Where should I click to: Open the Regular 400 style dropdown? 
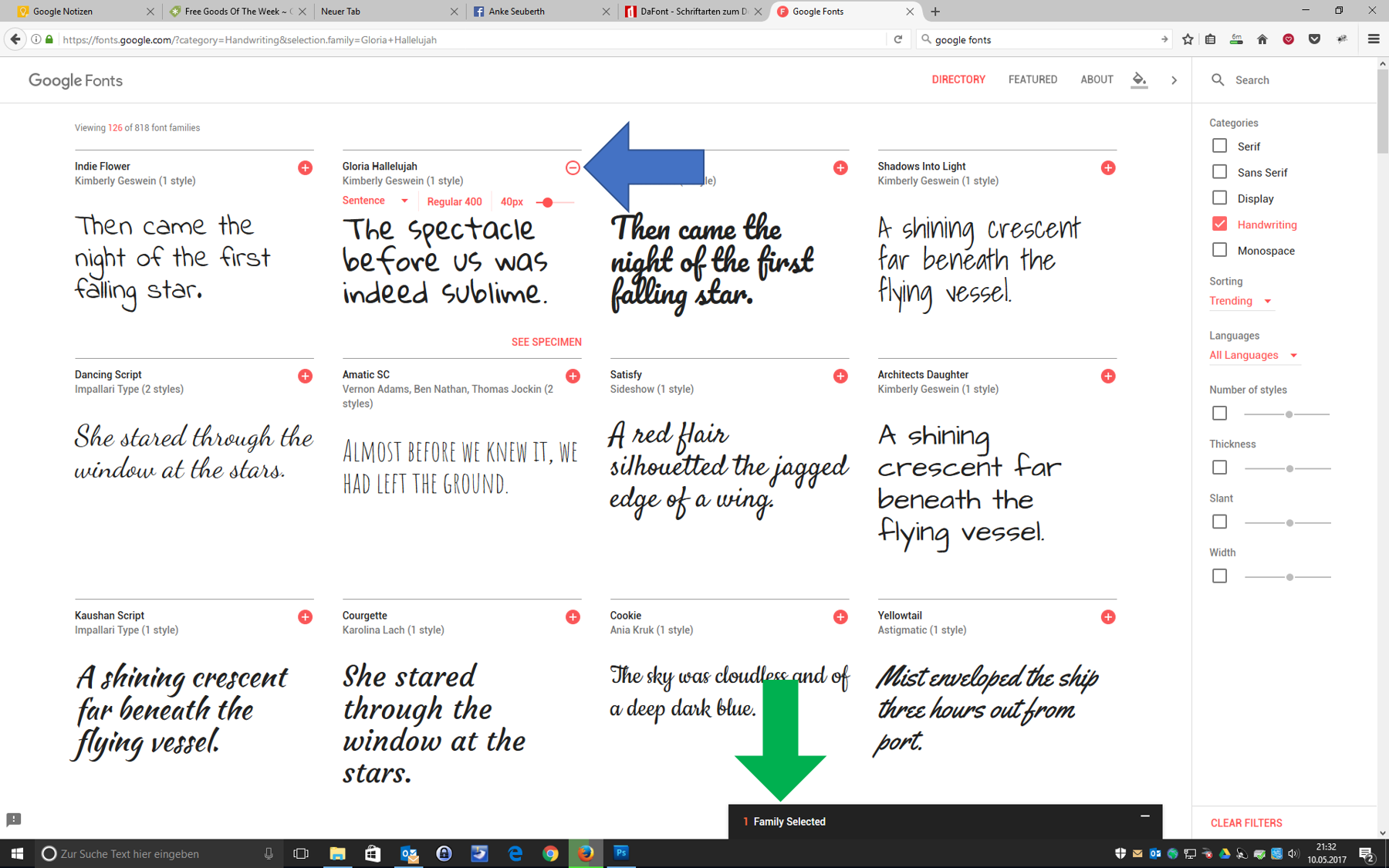pos(454,201)
